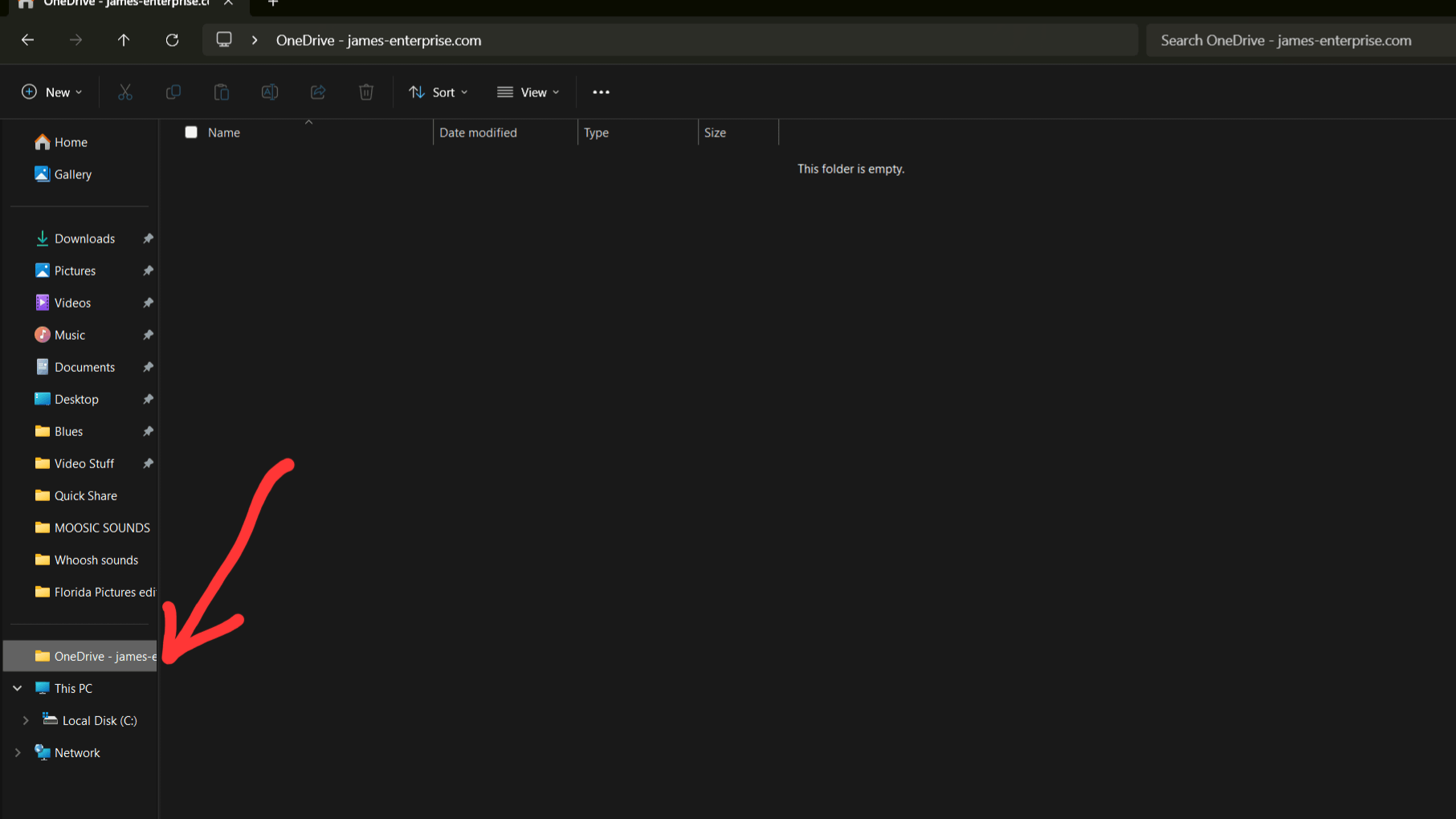Image resolution: width=1456 pixels, height=819 pixels.
Task: Click the Search OneDrive input field
Action: (1301, 40)
